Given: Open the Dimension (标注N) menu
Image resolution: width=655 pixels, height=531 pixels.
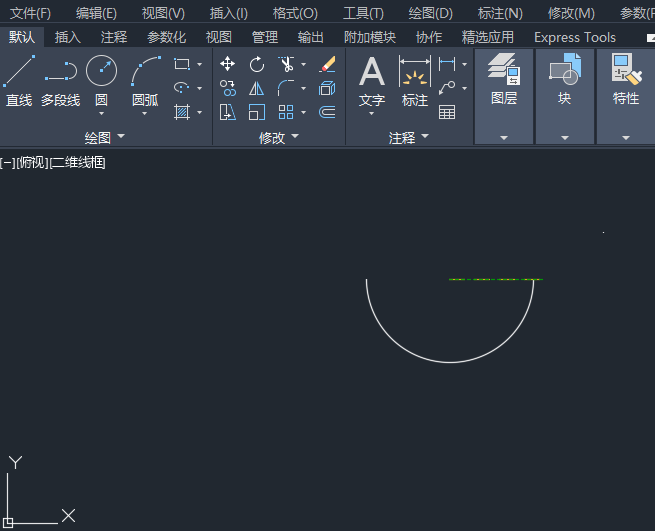Looking at the screenshot, I should (x=500, y=13).
